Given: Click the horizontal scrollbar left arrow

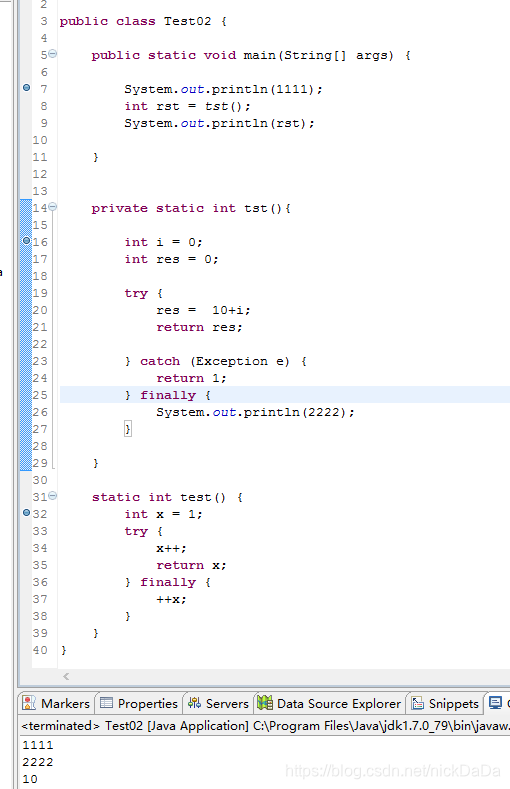Looking at the screenshot, I should (x=66, y=676).
